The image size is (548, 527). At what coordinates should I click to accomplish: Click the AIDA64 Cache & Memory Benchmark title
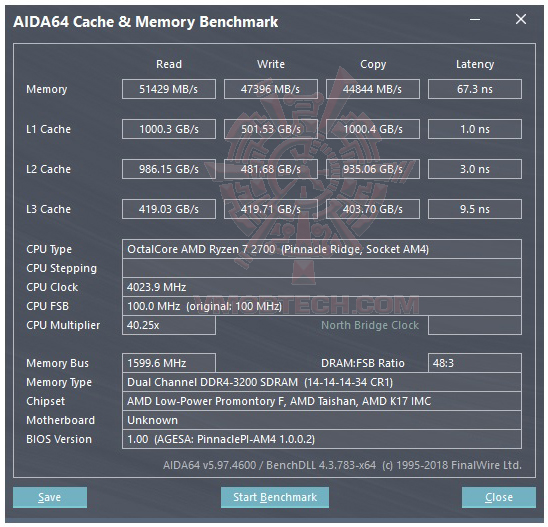(146, 22)
